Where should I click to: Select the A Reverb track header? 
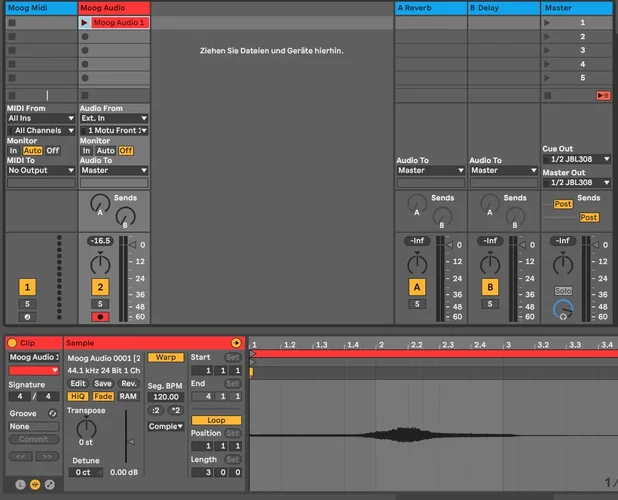429,8
